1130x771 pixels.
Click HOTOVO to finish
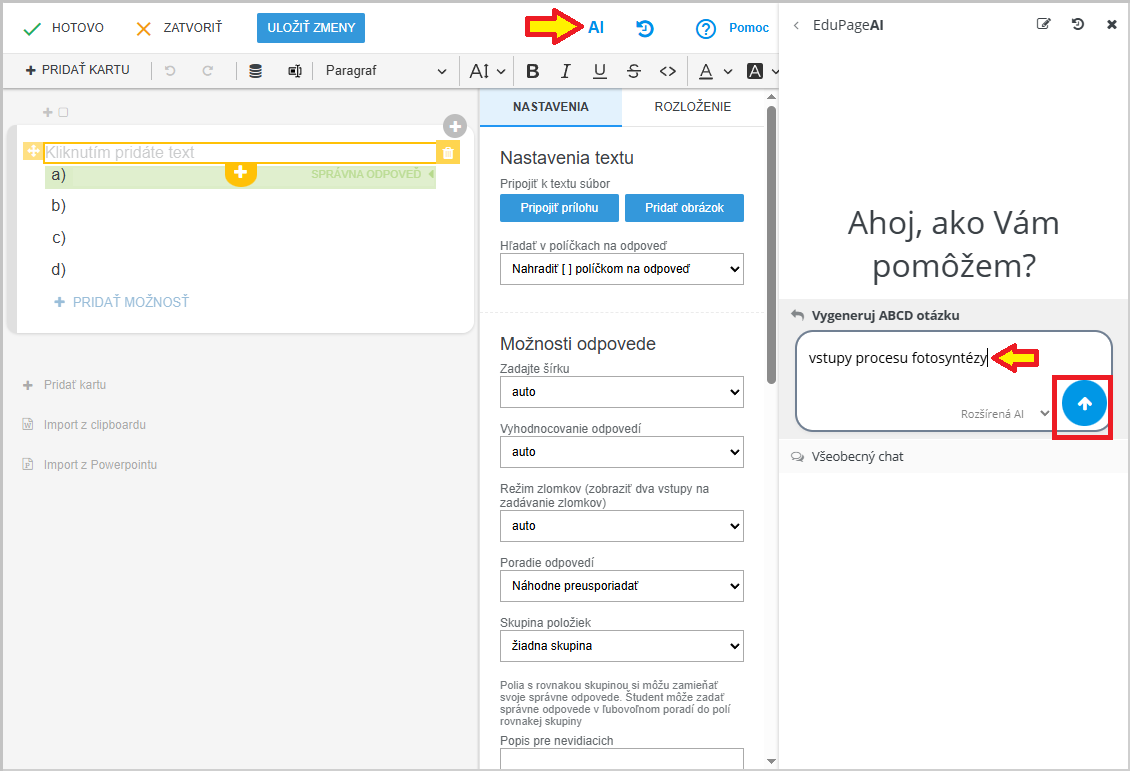point(63,28)
